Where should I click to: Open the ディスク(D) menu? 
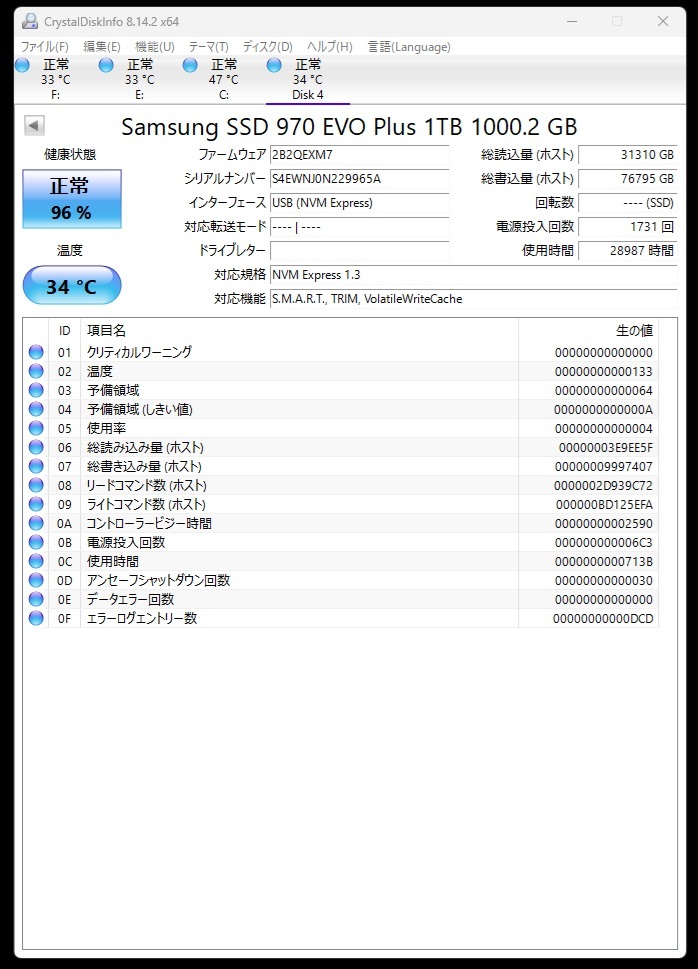pyautogui.click(x=268, y=47)
